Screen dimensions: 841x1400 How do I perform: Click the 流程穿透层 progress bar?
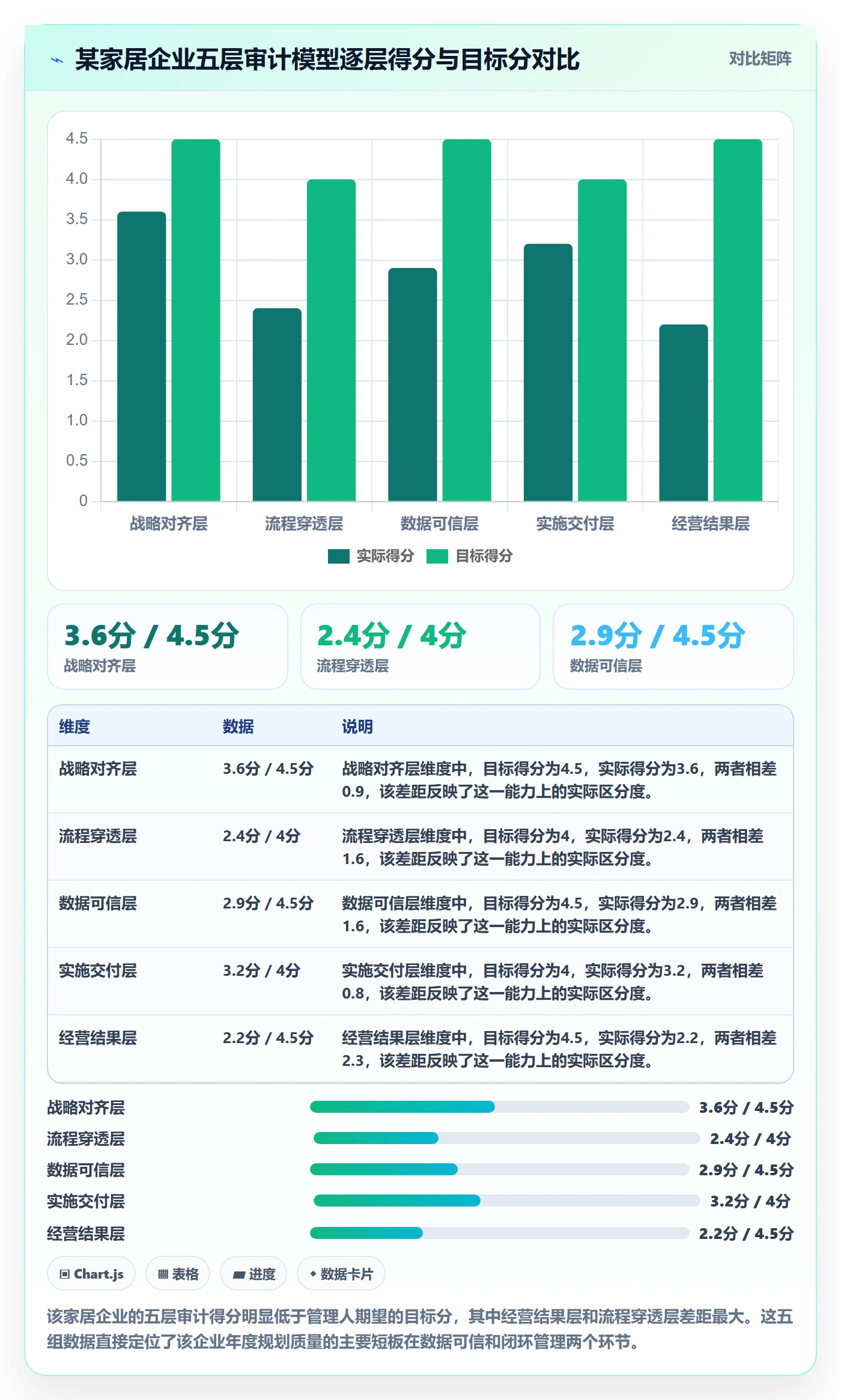click(506, 1138)
